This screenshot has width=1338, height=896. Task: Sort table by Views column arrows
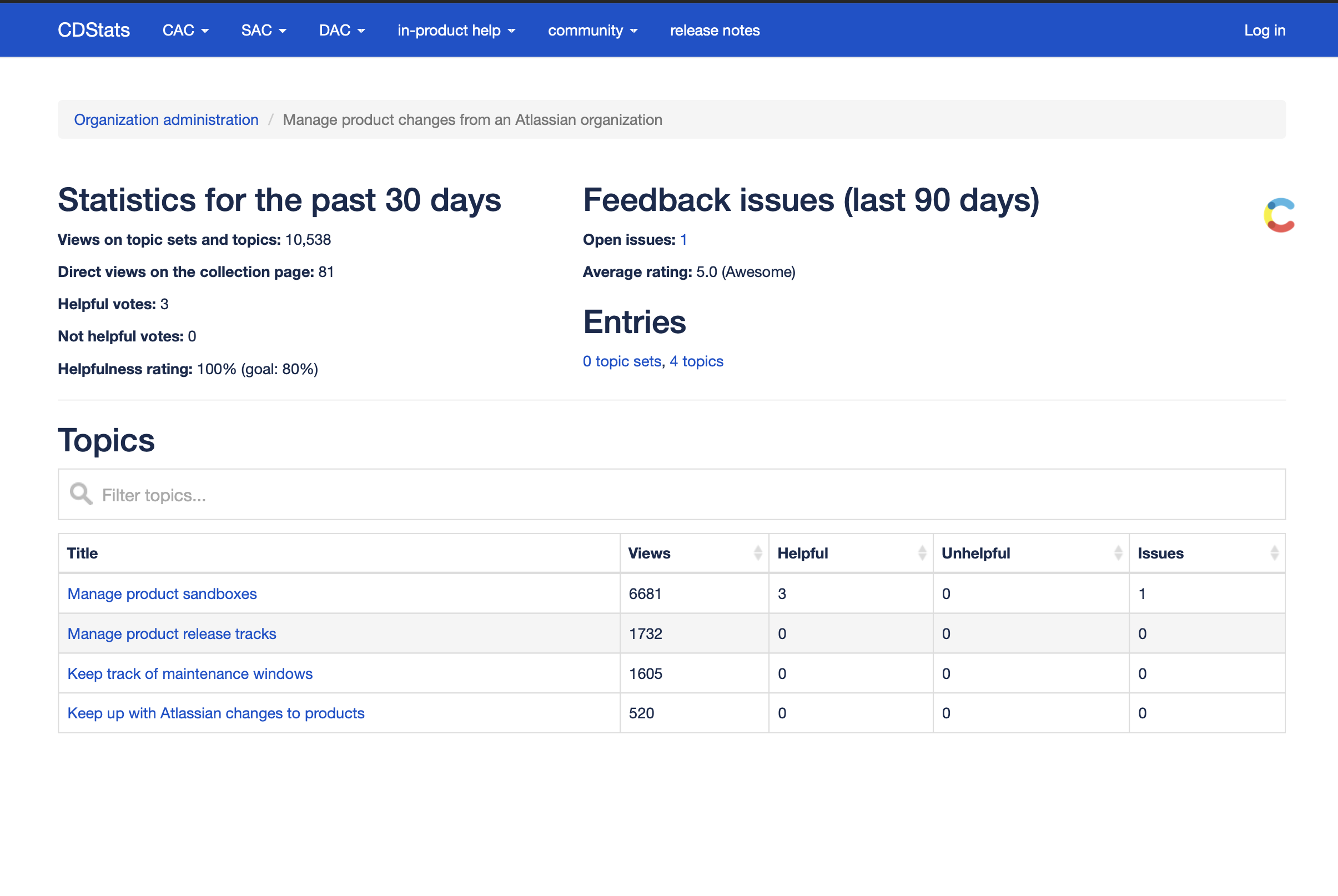(758, 552)
